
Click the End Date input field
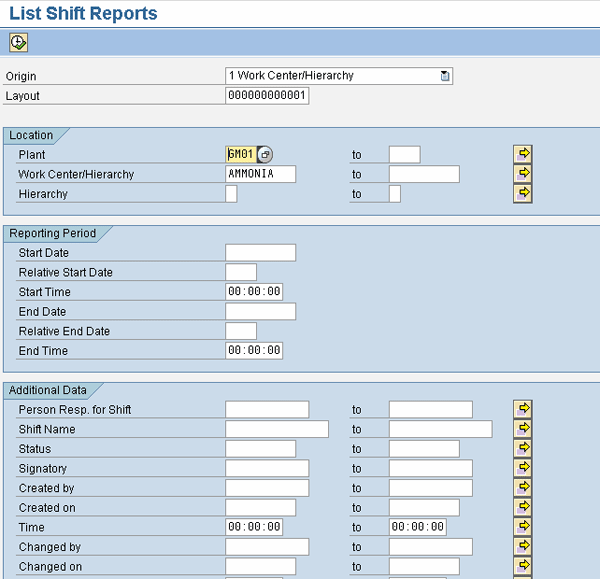[x=260, y=312]
